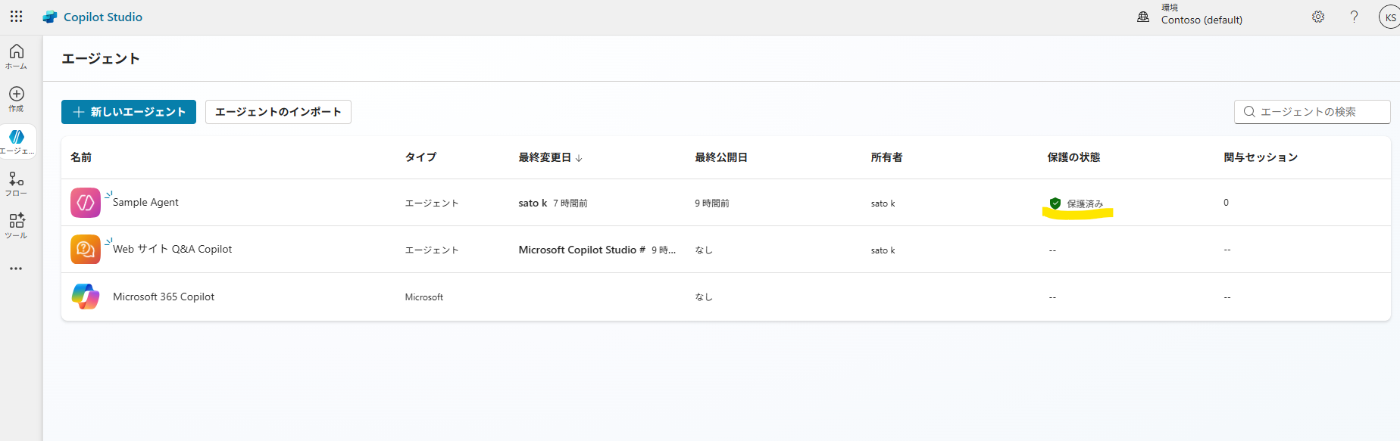The width and height of the screenshot is (1400, 441).
Task: Click the Sample Agent type cell エージェント
Action: (x=431, y=203)
